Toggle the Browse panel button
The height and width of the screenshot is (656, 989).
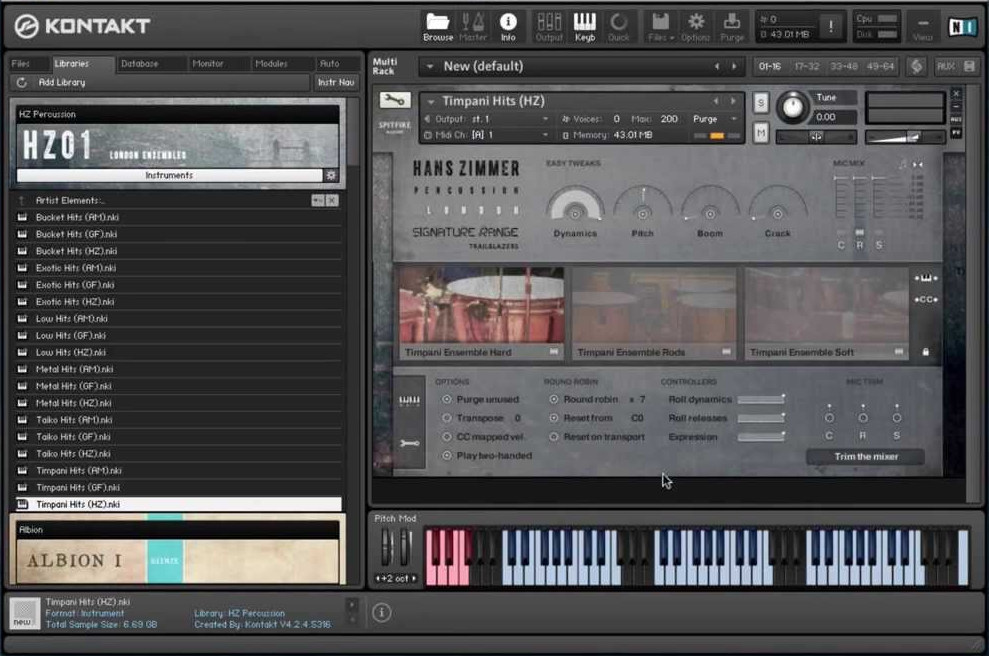click(438, 26)
